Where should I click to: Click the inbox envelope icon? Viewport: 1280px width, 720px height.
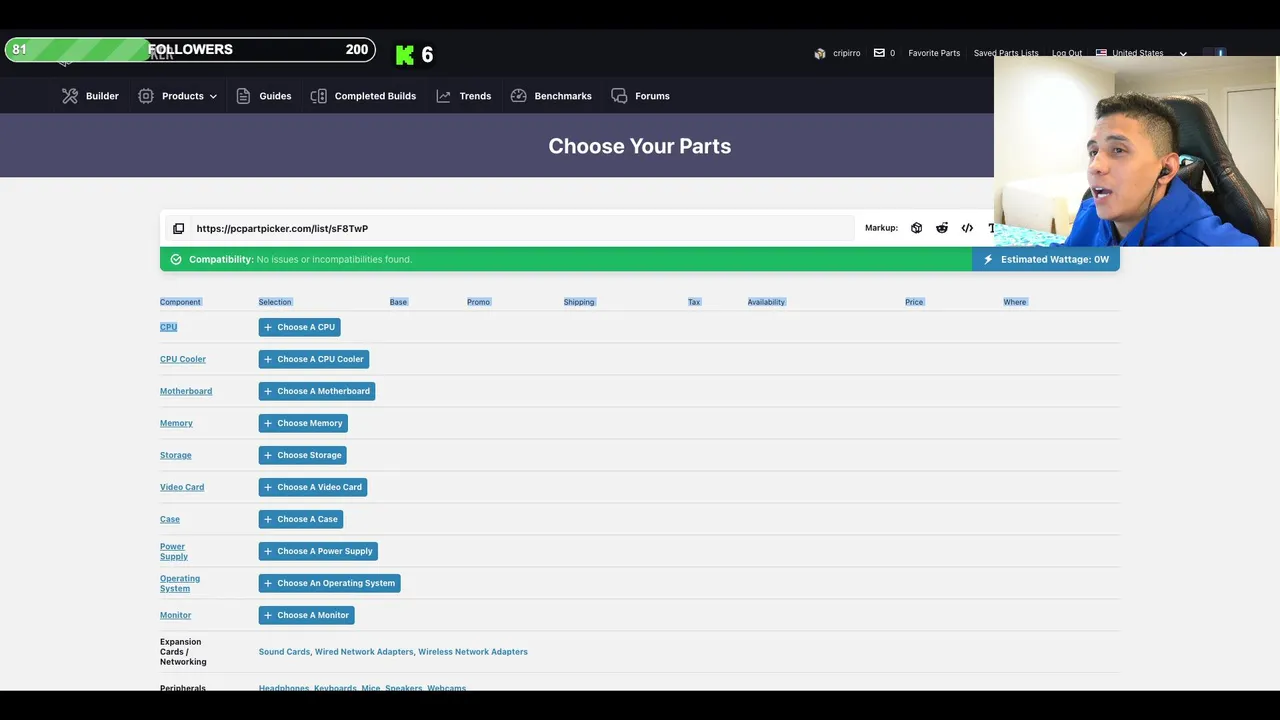(879, 53)
